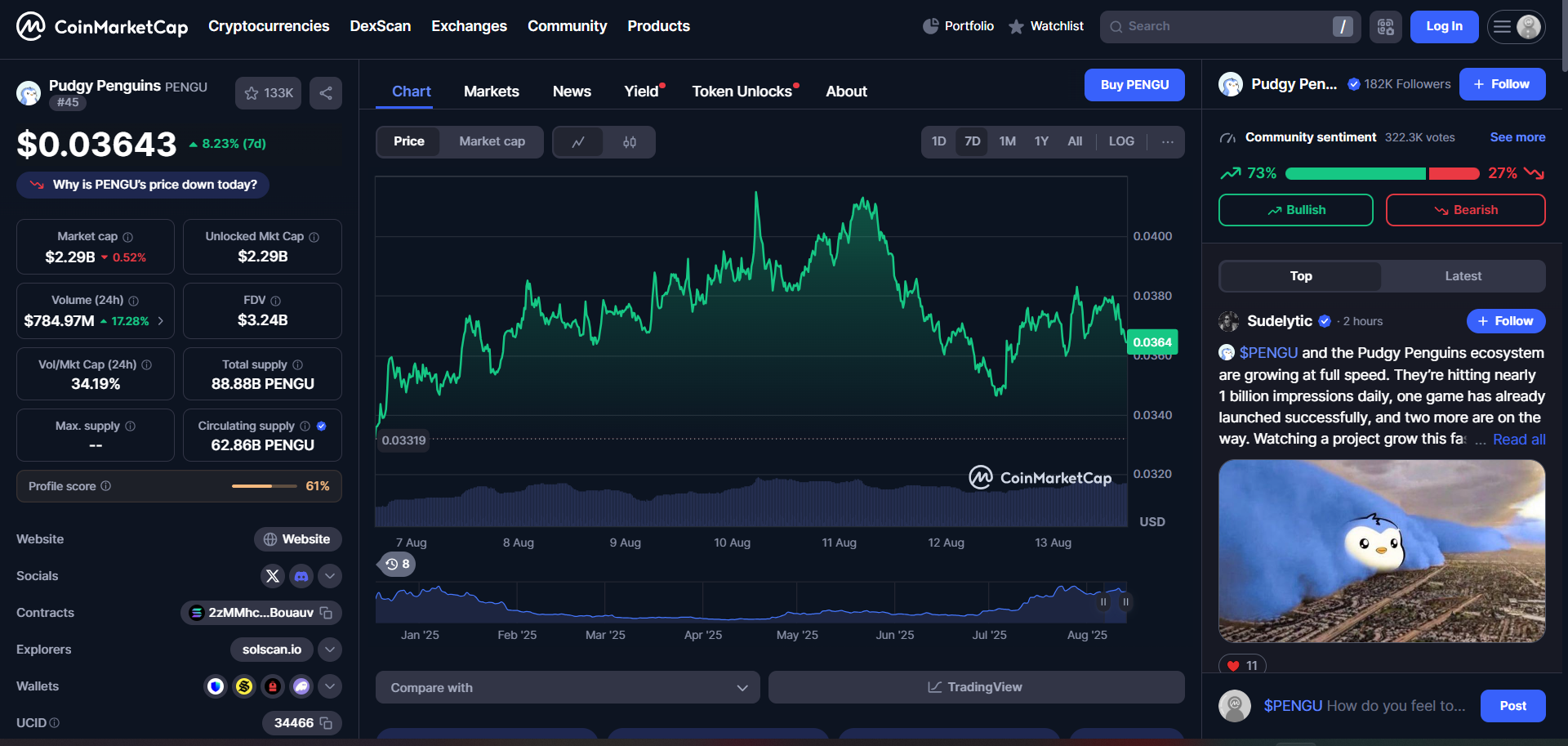Select the Latest posts tab
This screenshot has height=746, width=1568.
[1463, 276]
